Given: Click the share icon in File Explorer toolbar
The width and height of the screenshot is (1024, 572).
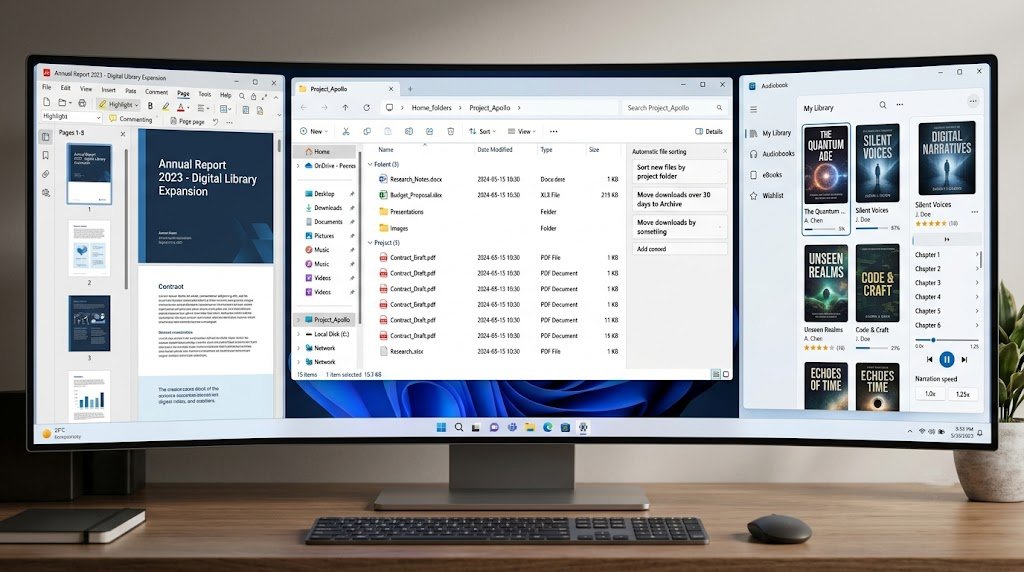Looking at the screenshot, I should coord(430,131).
